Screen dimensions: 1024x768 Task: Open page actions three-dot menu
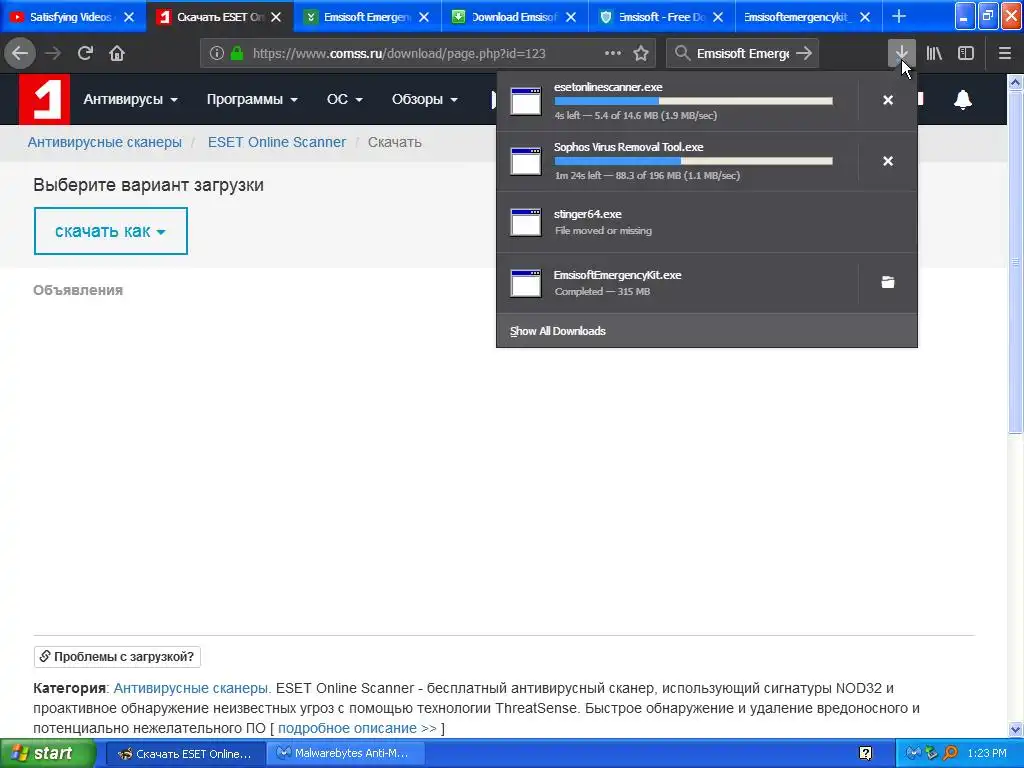click(613, 54)
